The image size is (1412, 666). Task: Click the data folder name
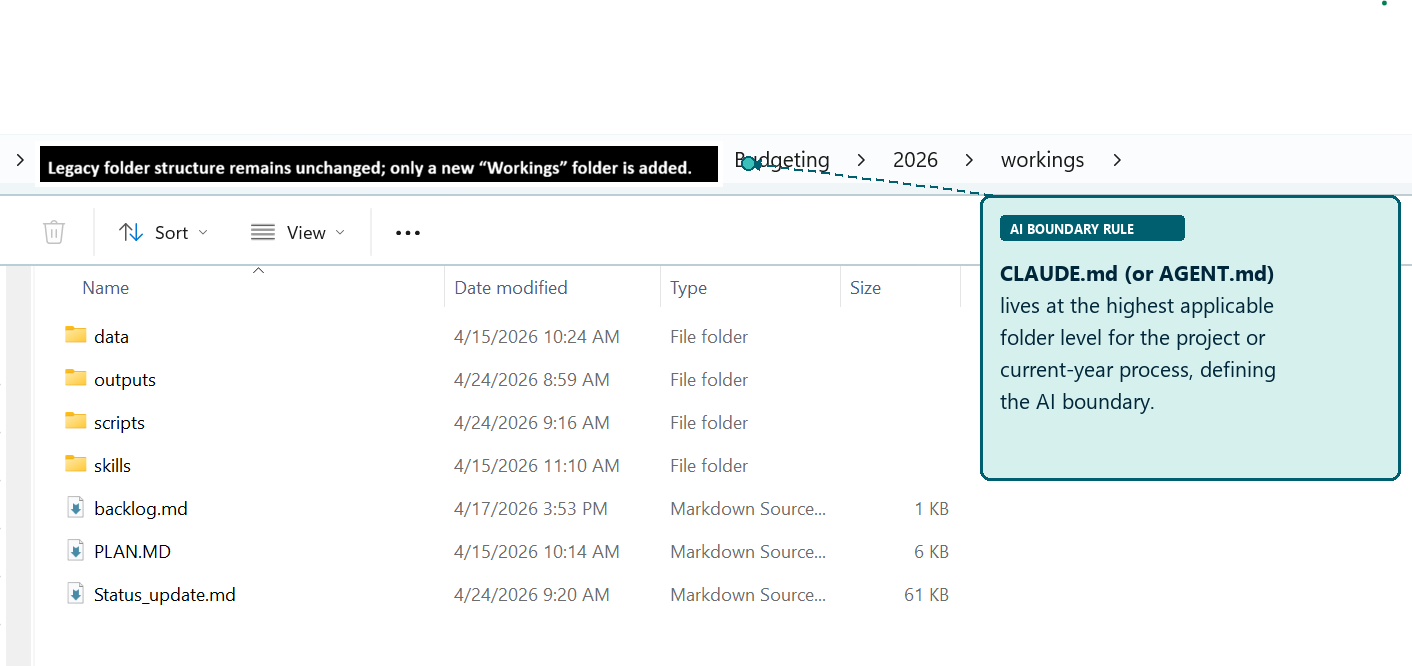coord(111,337)
